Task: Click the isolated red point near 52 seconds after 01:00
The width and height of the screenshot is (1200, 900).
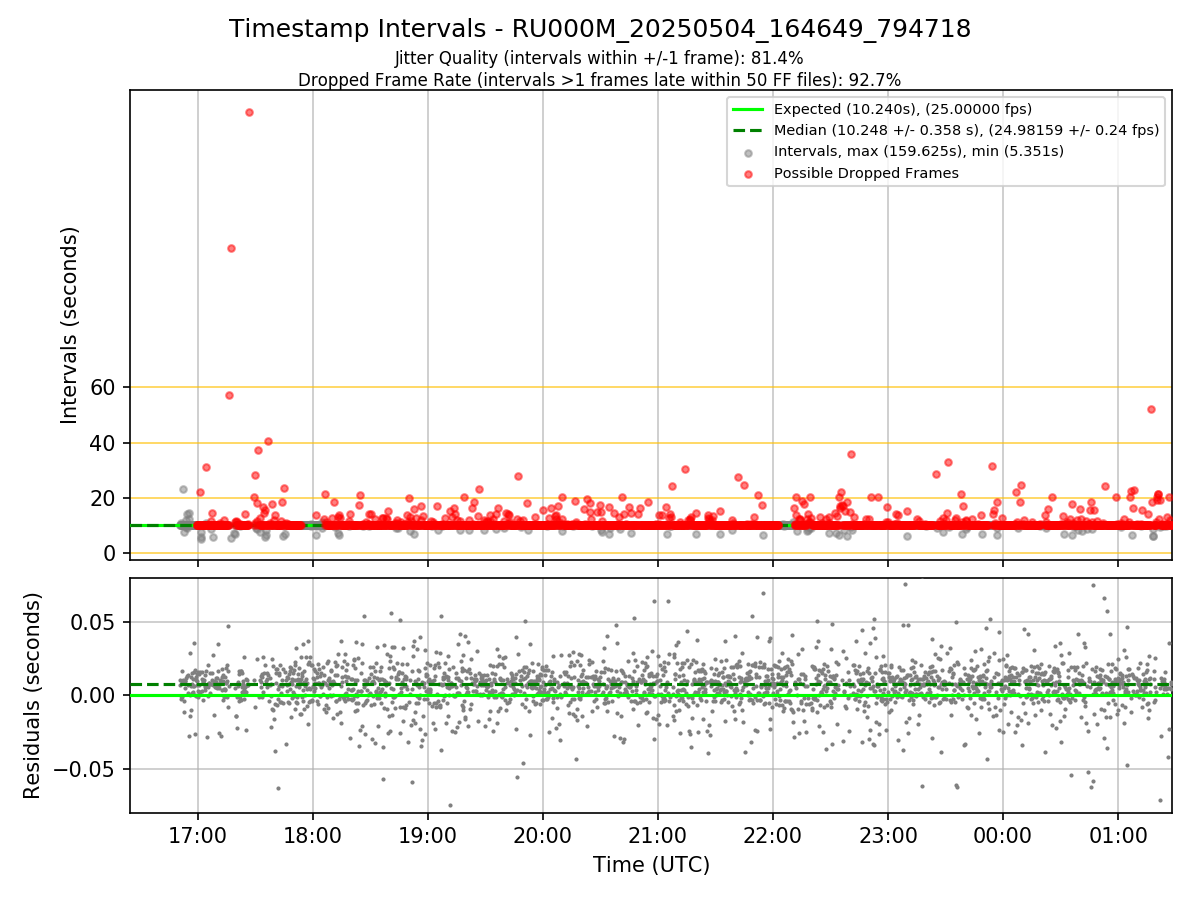Action: click(1151, 409)
